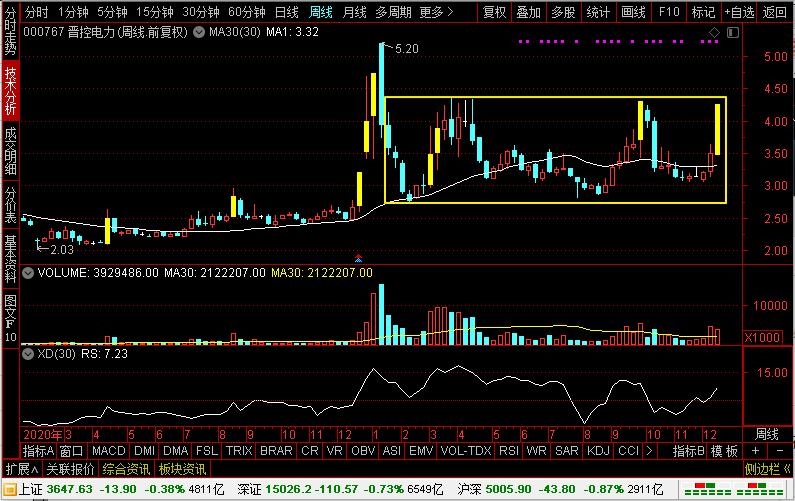Add stock via +自选 button
Image resolution: width=795 pixels, height=501 pixels.
pyautogui.click(x=738, y=12)
